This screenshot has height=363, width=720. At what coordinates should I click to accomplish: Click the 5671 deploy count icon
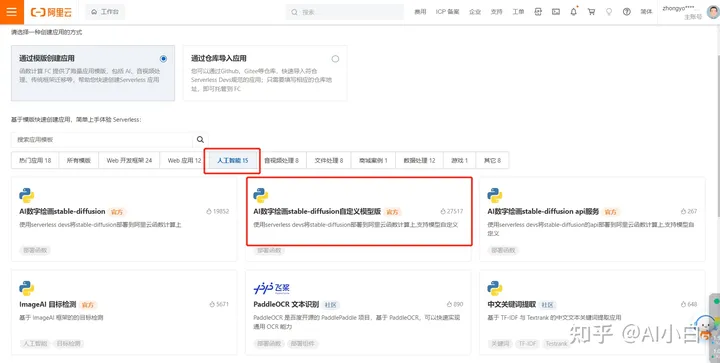coord(212,304)
